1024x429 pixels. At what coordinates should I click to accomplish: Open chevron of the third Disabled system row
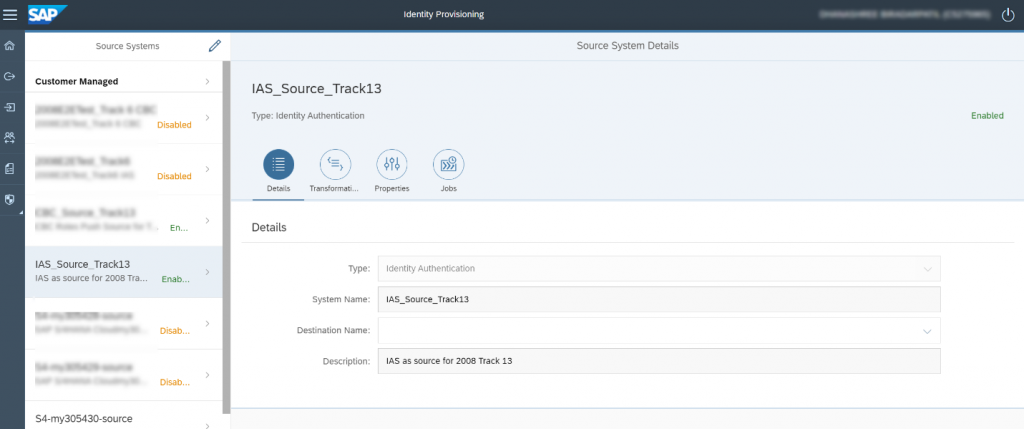coord(208,323)
